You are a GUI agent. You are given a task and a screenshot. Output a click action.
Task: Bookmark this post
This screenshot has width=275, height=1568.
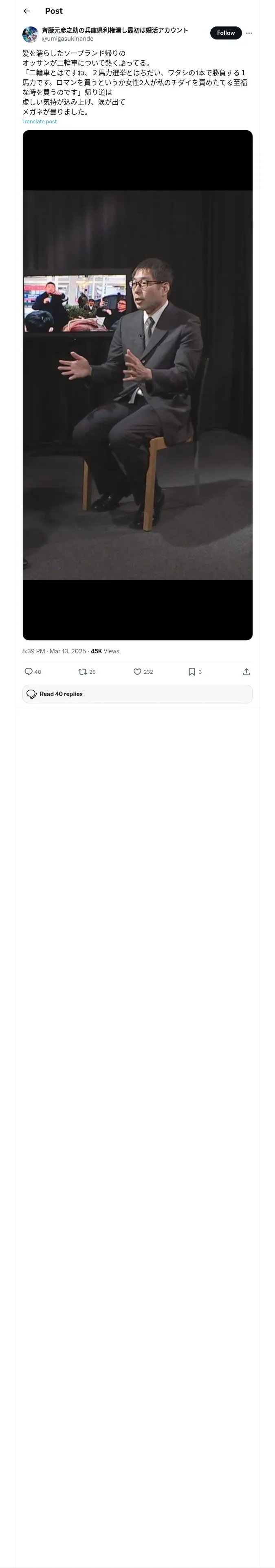[191, 671]
